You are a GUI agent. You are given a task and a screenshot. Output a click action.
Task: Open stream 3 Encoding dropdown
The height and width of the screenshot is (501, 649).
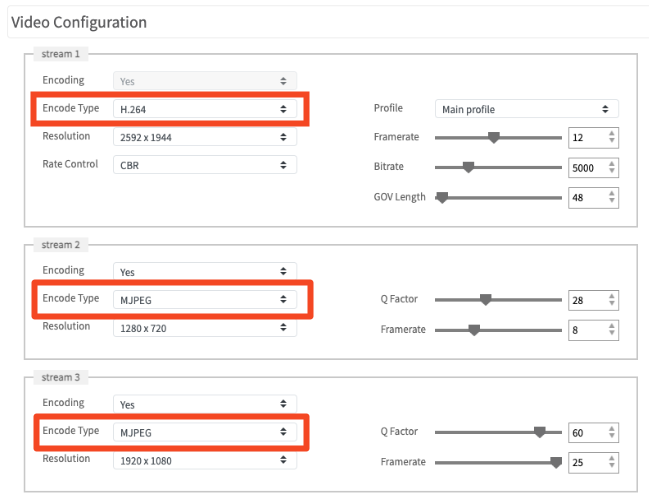[x=204, y=404]
